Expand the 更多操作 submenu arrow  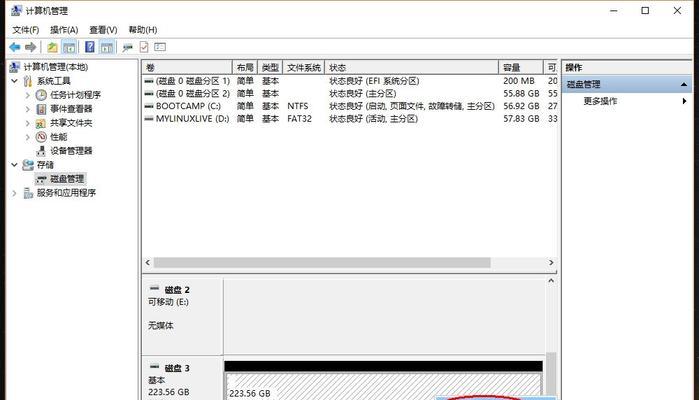pos(684,101)
